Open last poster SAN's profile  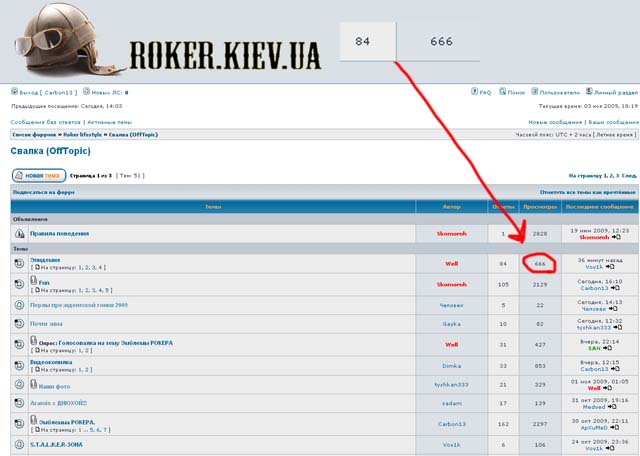[594, 348]
